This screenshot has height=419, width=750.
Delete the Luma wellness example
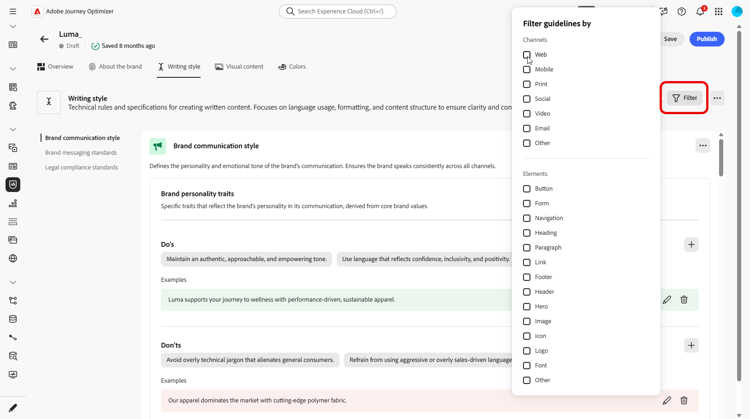pyautogui.click(x=684, y=300)
